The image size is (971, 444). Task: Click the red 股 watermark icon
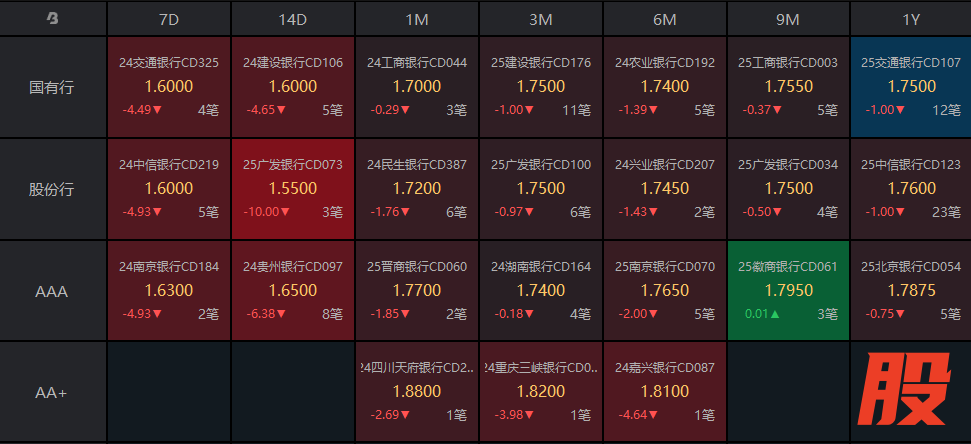[x=909, y=391]
